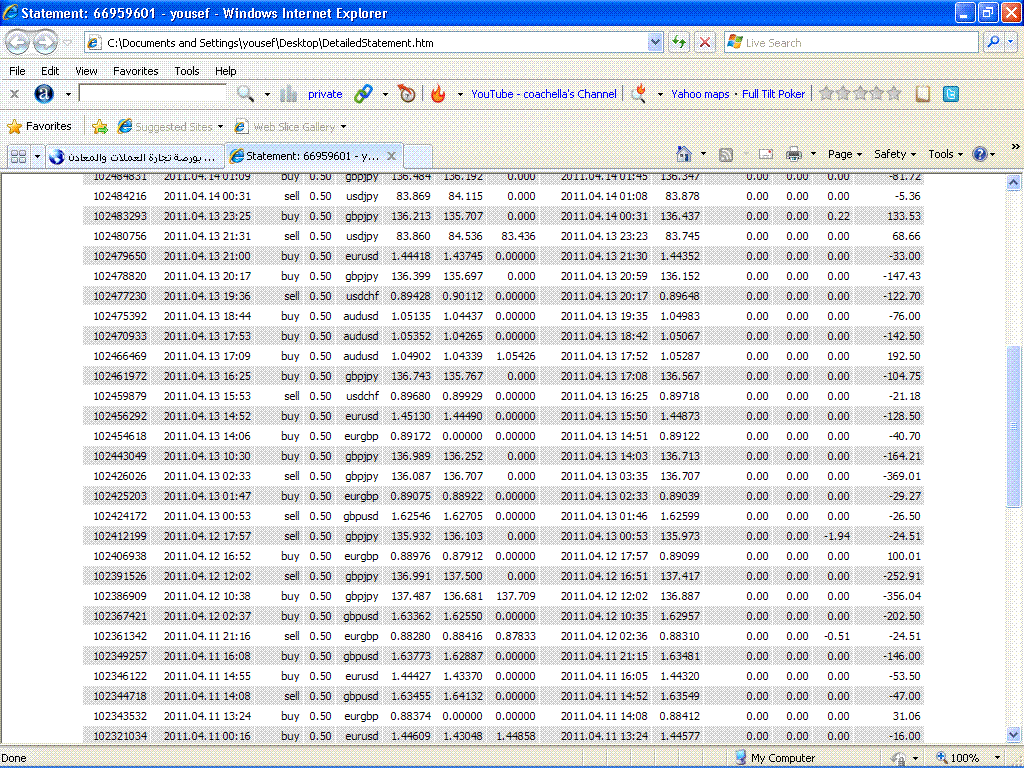Click the zoom level 100% in status bar
This screenshot has width=1024, height=768.
point(967,758)
